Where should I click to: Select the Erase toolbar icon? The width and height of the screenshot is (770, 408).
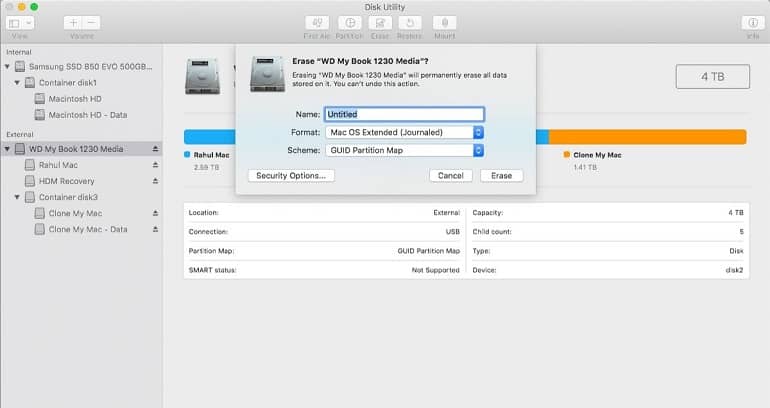[380, 23]
